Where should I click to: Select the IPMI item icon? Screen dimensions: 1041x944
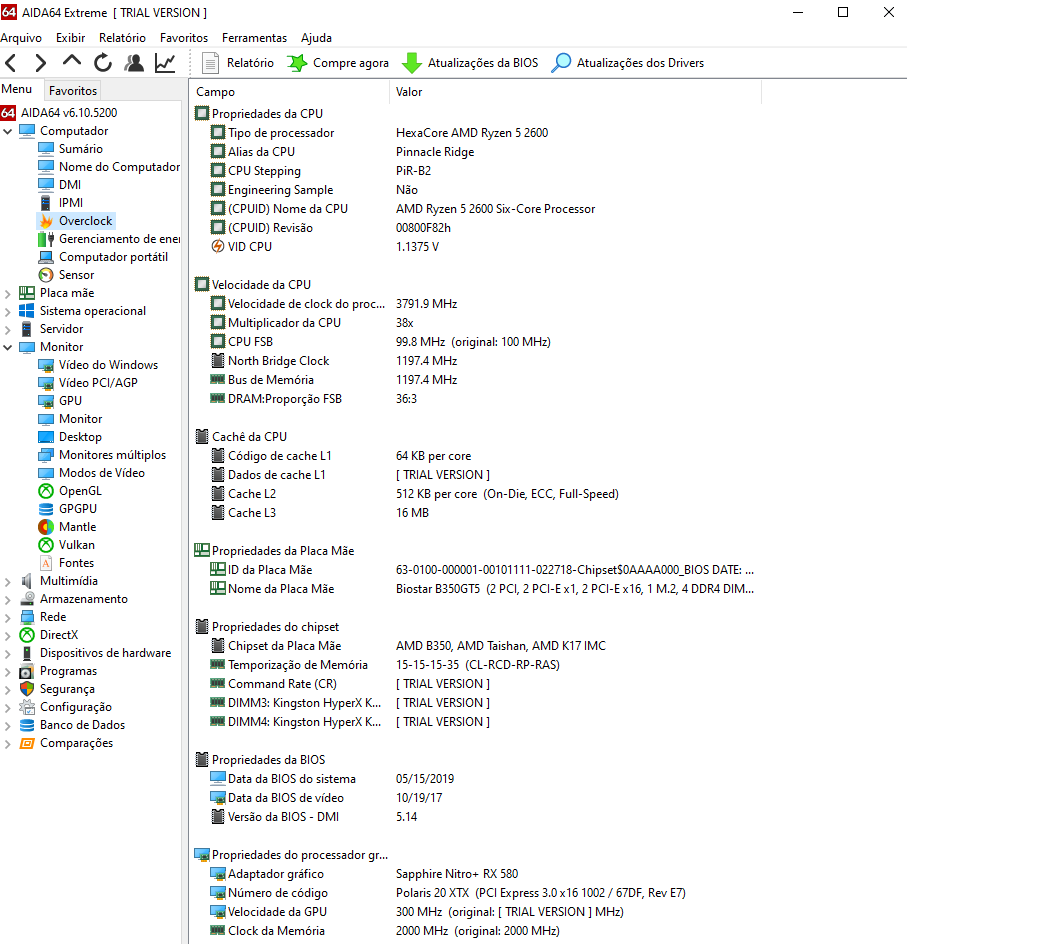tap(46, 202)
